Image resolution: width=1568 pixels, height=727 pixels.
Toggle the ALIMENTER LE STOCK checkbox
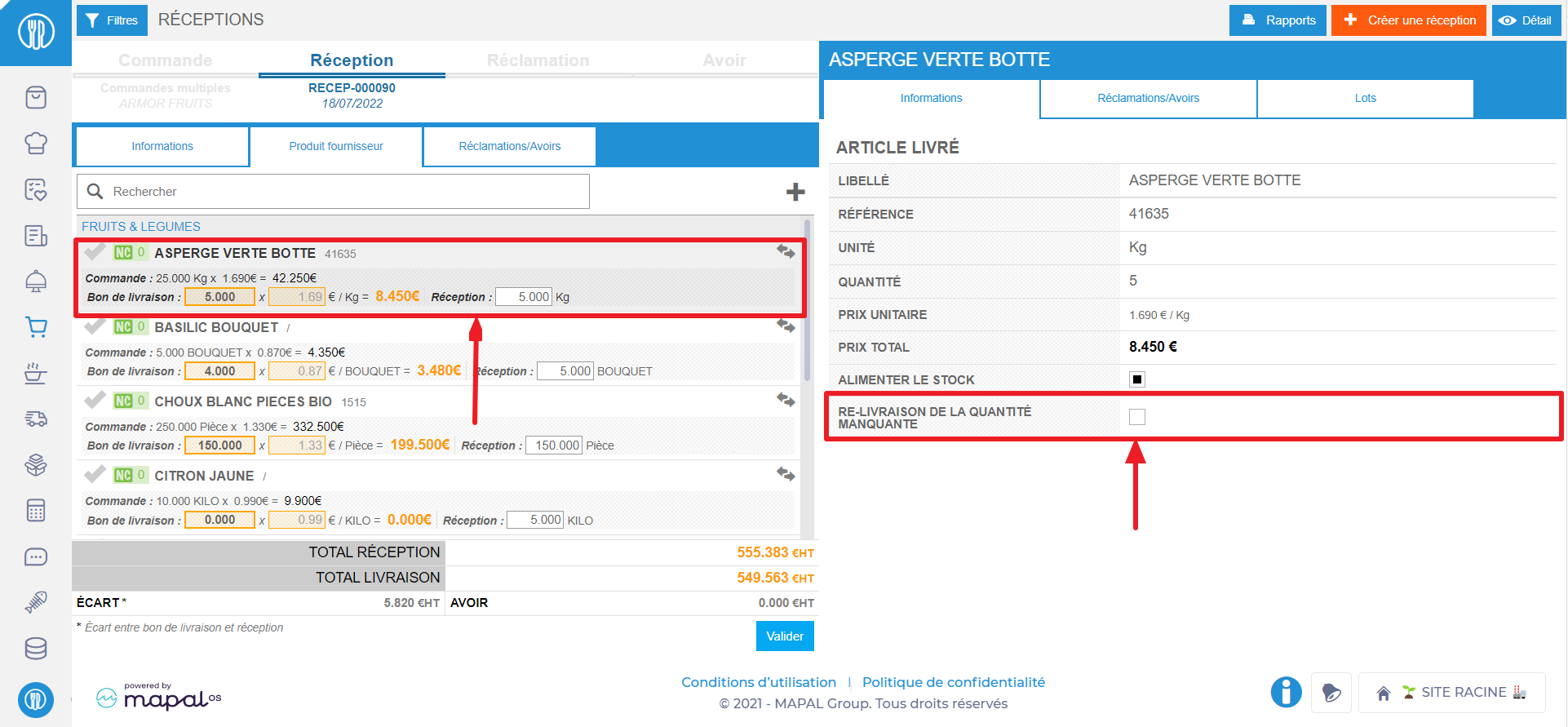(x=1137, y=379)
